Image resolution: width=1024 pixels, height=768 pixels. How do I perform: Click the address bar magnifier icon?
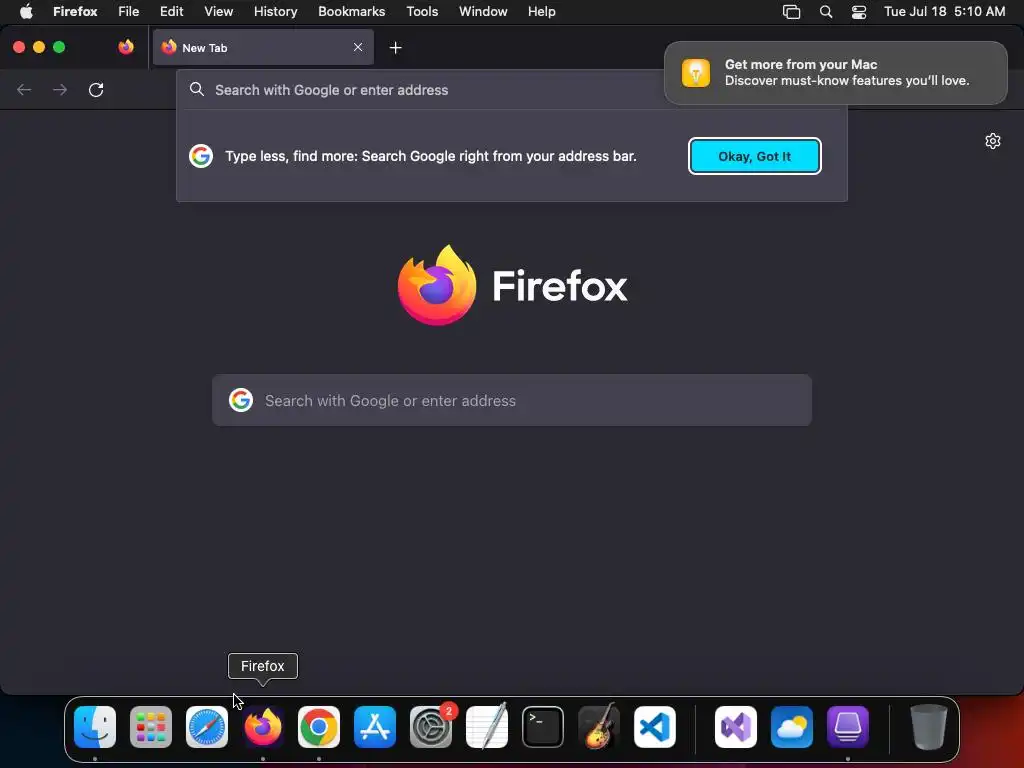click(197, 89)
